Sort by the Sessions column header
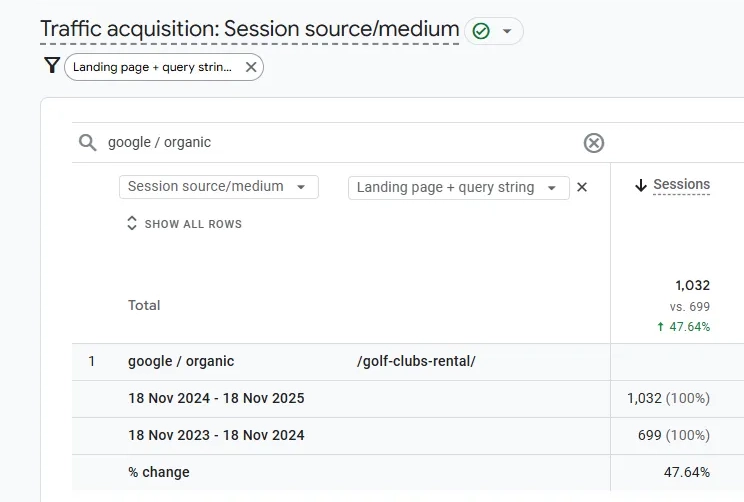Image resolution: width=744 pixels, height=502 pixels. (681, 185)
